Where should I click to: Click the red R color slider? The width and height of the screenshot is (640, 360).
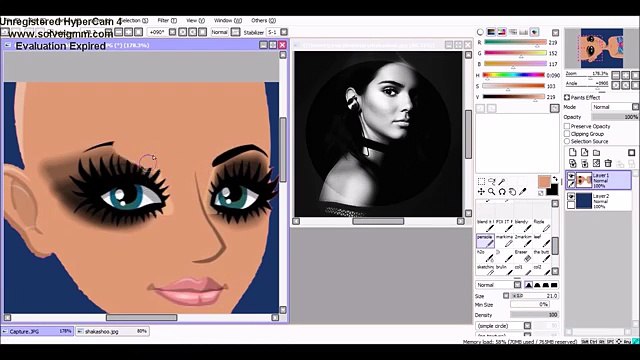515,42
